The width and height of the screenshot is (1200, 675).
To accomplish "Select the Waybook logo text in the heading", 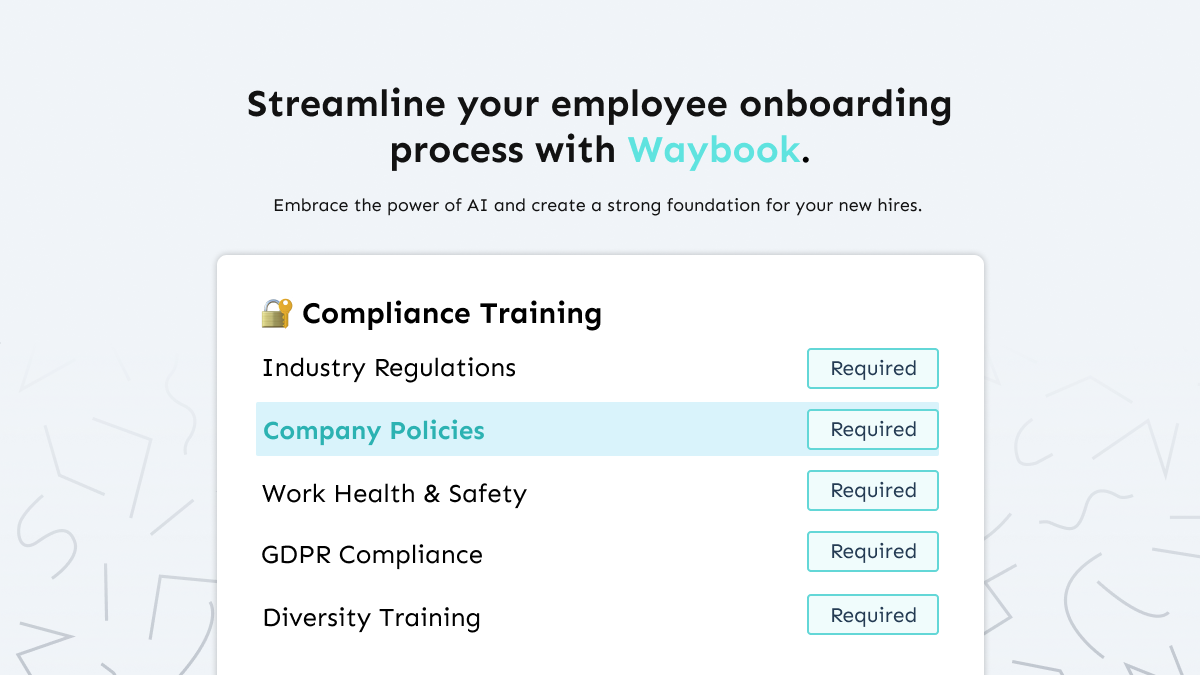I will (x=714, y=150).
